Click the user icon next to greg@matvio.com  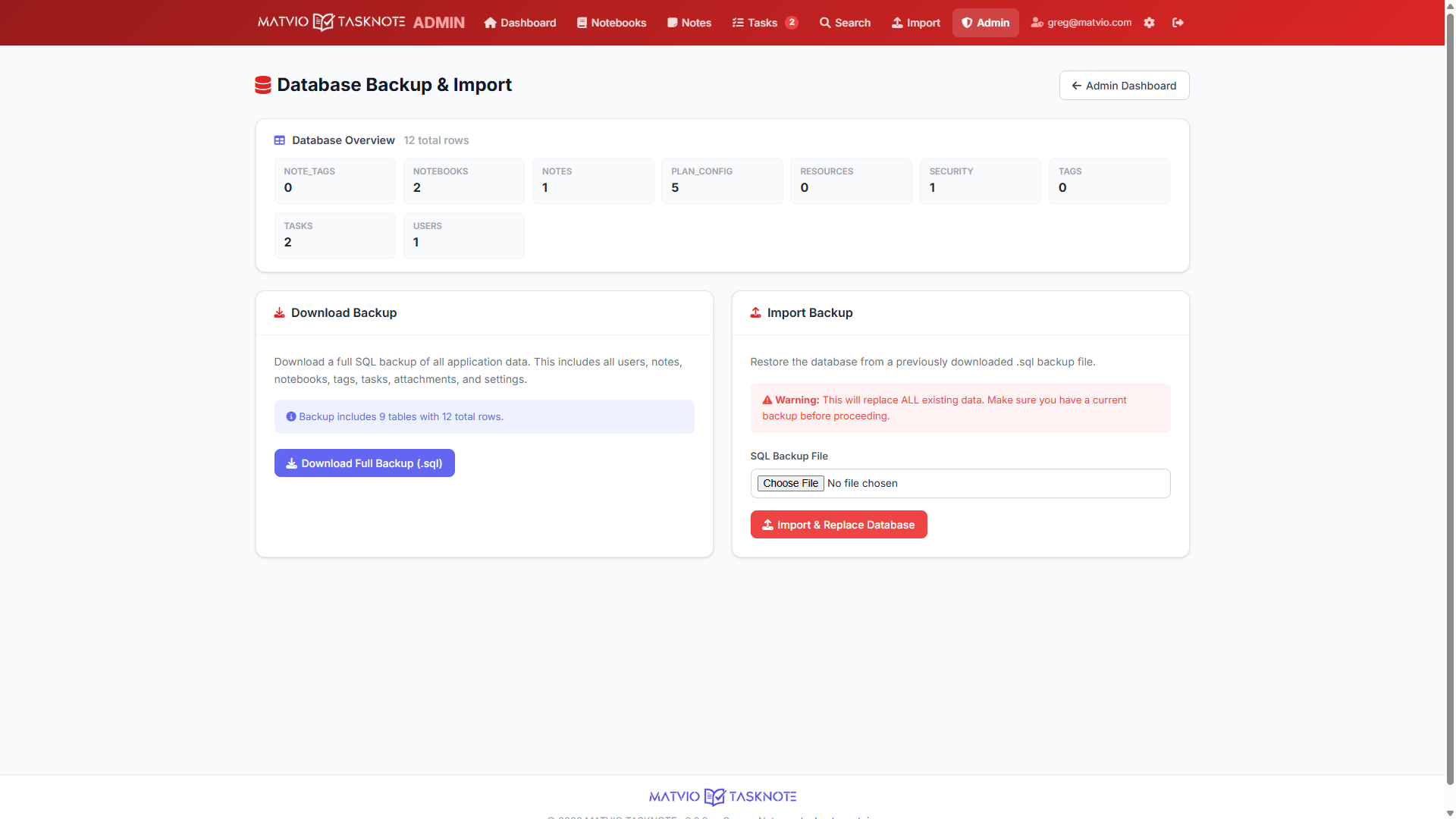[1037, 23]
